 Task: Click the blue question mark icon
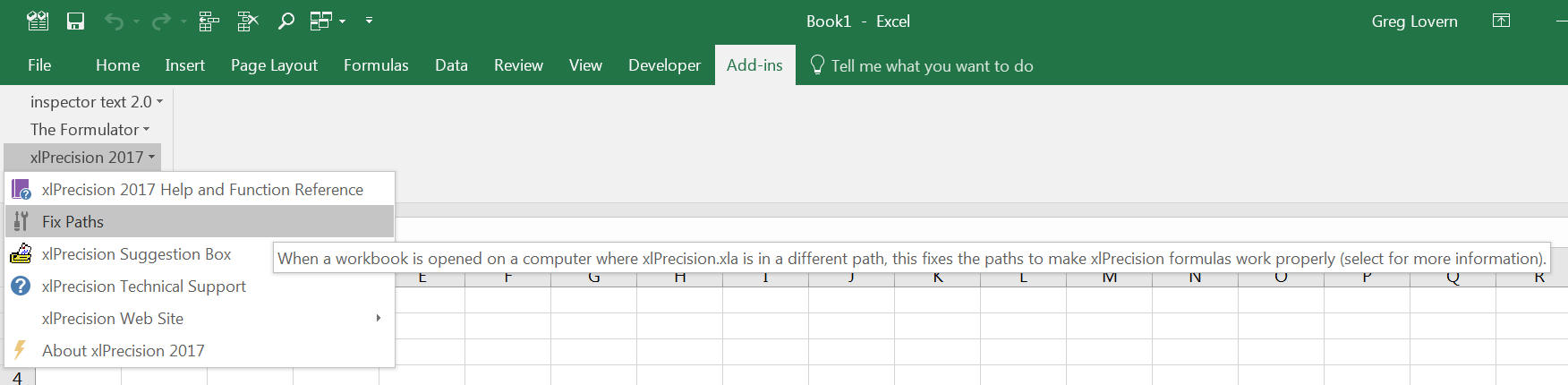[x=21, y=286]
